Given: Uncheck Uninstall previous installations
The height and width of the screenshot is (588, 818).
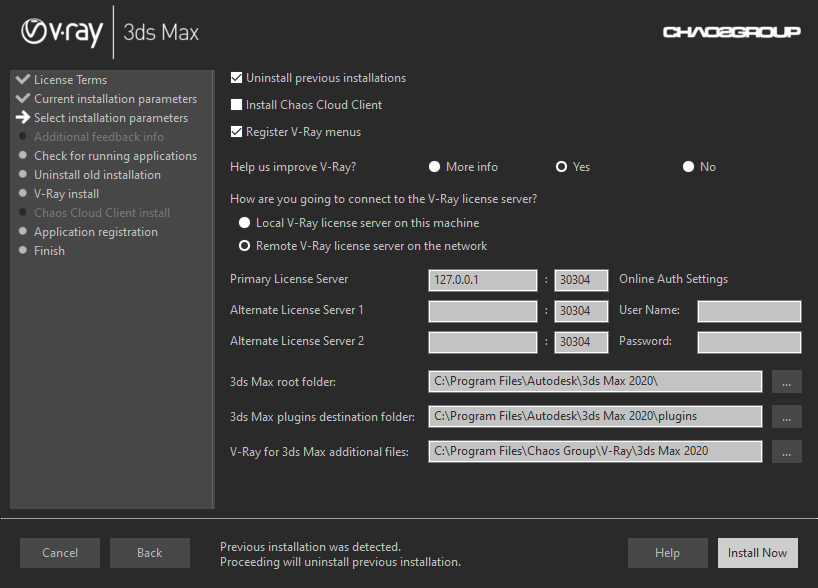Looking at the screenshot, I should click(235, 77).
